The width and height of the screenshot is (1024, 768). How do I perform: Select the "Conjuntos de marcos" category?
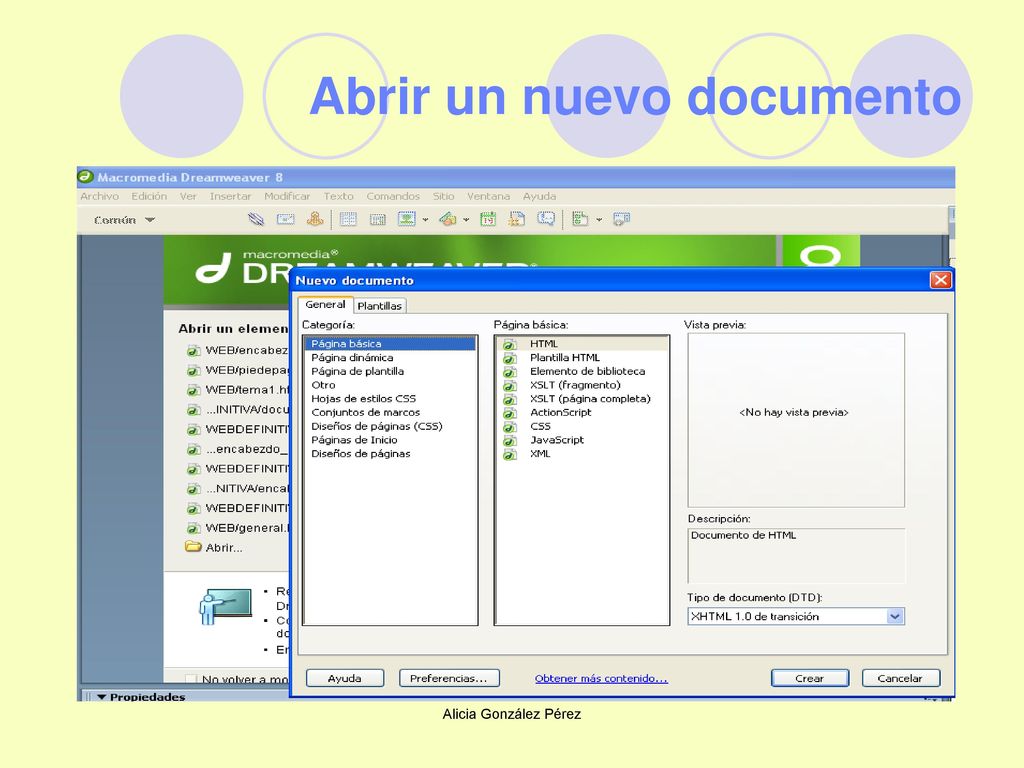[x=390, y=412]
